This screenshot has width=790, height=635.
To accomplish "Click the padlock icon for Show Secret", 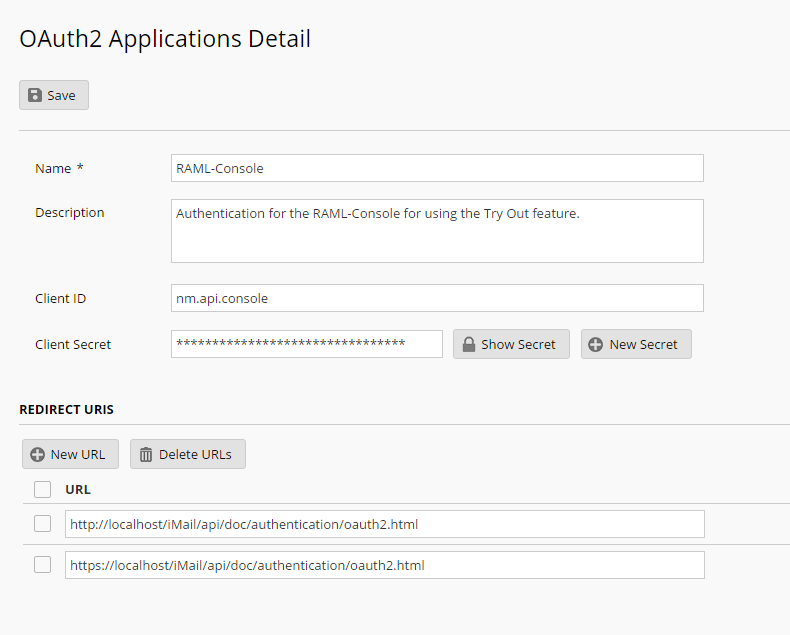I will 467,344.
